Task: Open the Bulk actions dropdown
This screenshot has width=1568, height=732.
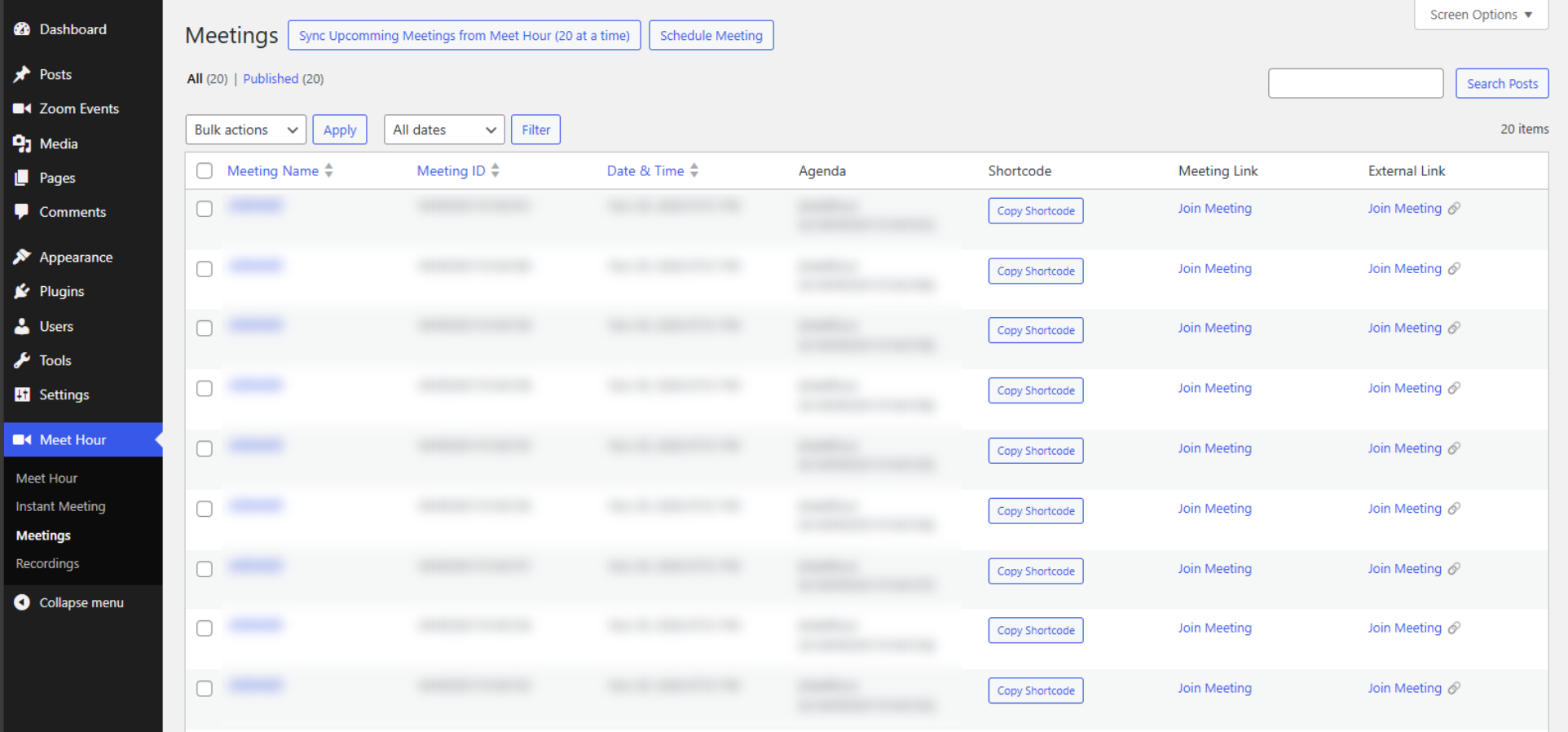Action: (246, 130)
